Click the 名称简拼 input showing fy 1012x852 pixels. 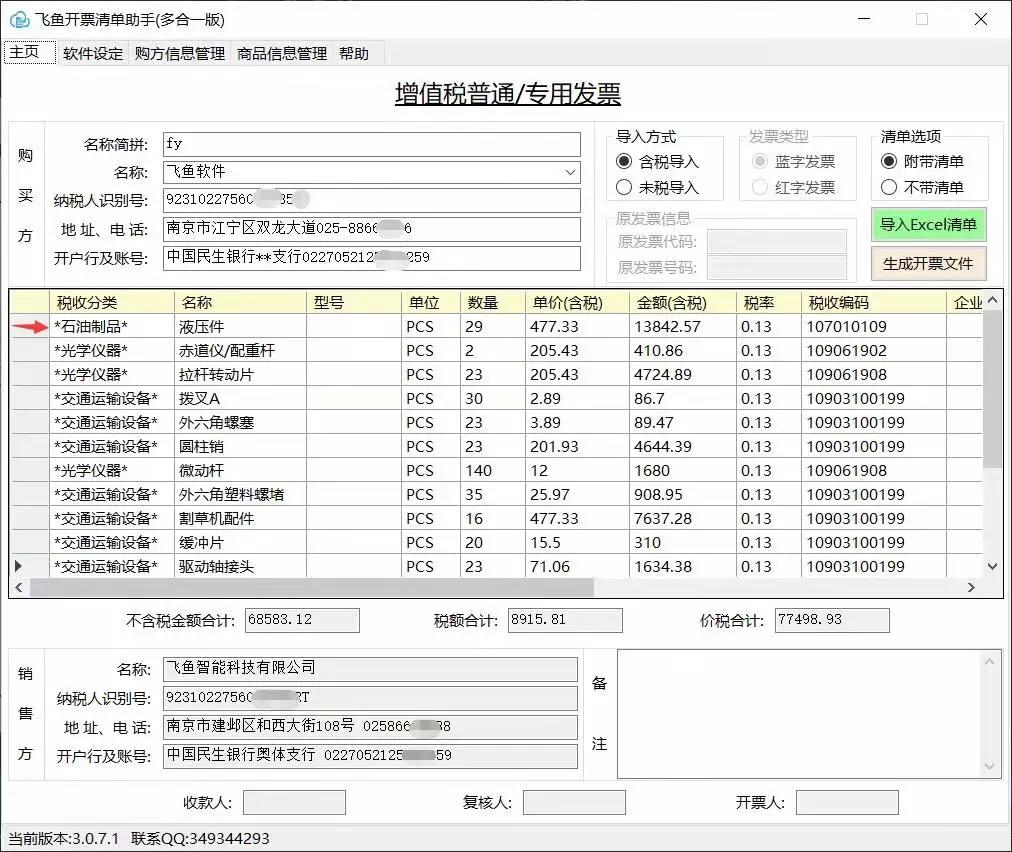click(x=370, y=143)
